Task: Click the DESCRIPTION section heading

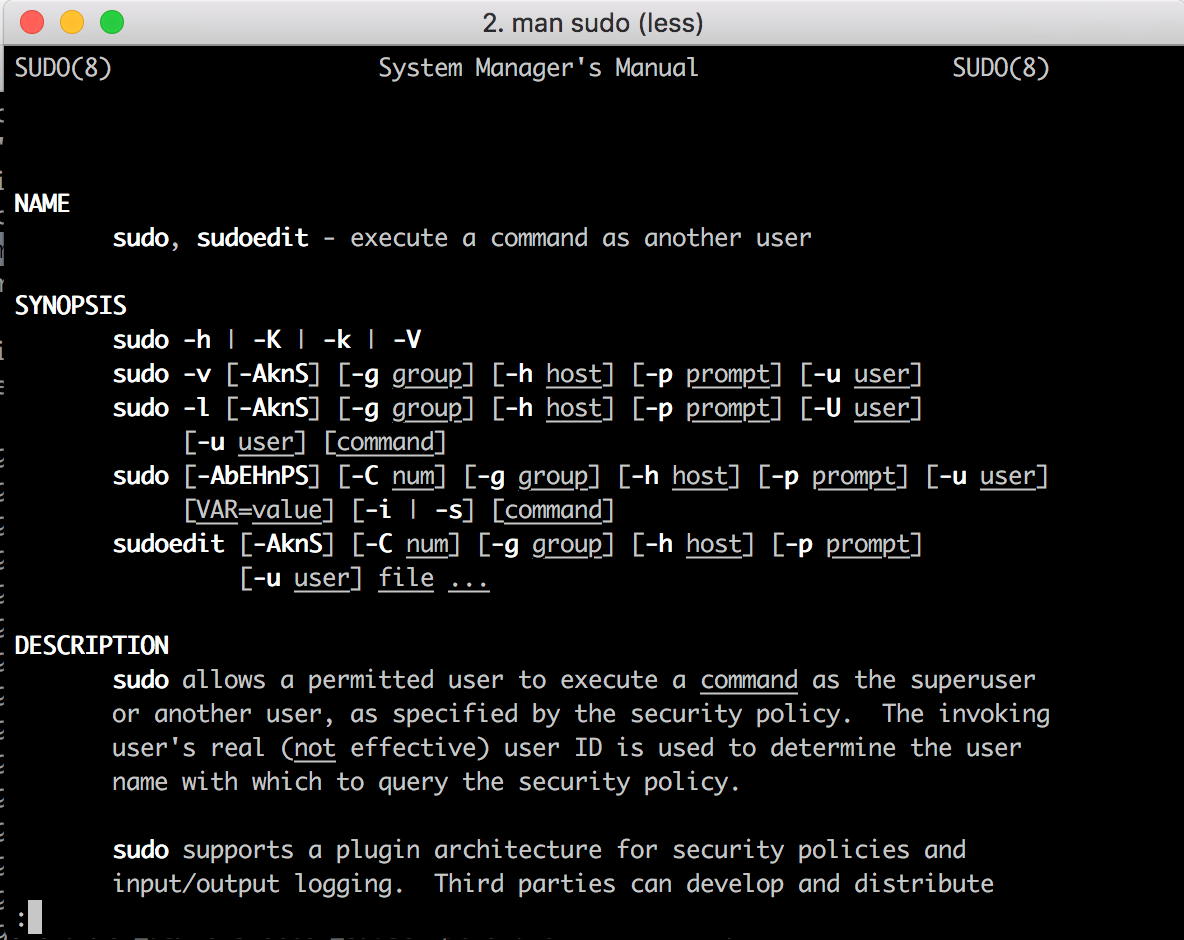Action: (92, 645)
